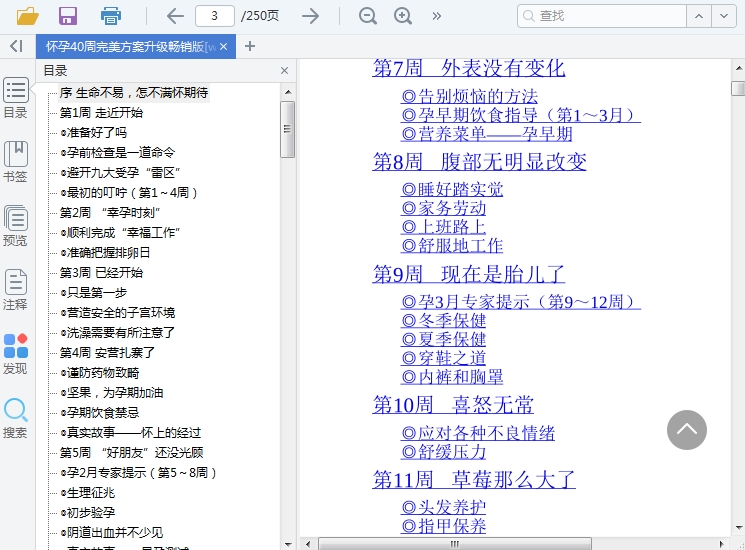Viewport: 745px width, 550px height.
Task: Print the document with the printer icon
Action: [x=111, y=16]
